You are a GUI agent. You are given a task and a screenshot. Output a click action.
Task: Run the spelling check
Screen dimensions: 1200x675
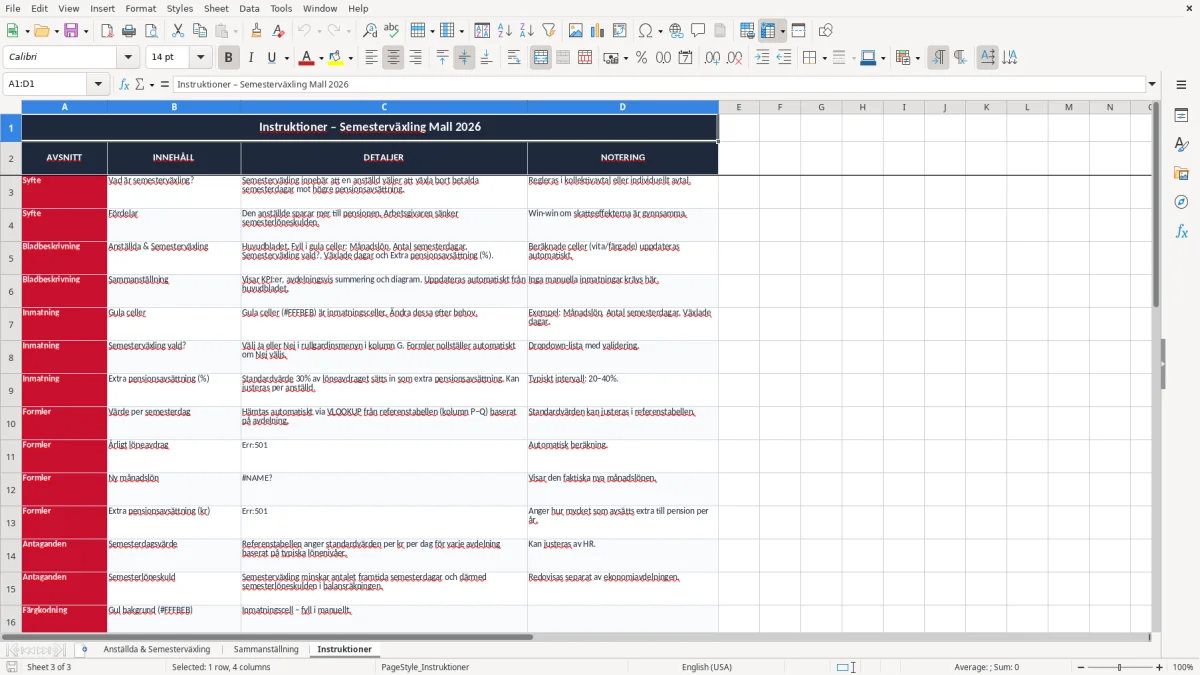[x=391, y=31]
